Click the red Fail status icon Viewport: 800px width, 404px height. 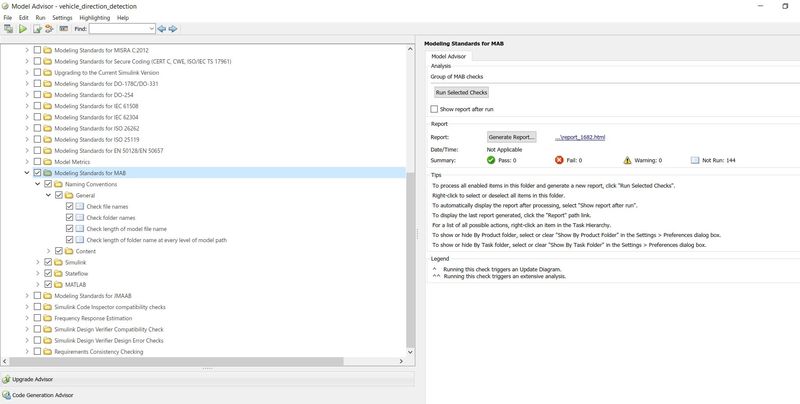click(x=559, y=160)
